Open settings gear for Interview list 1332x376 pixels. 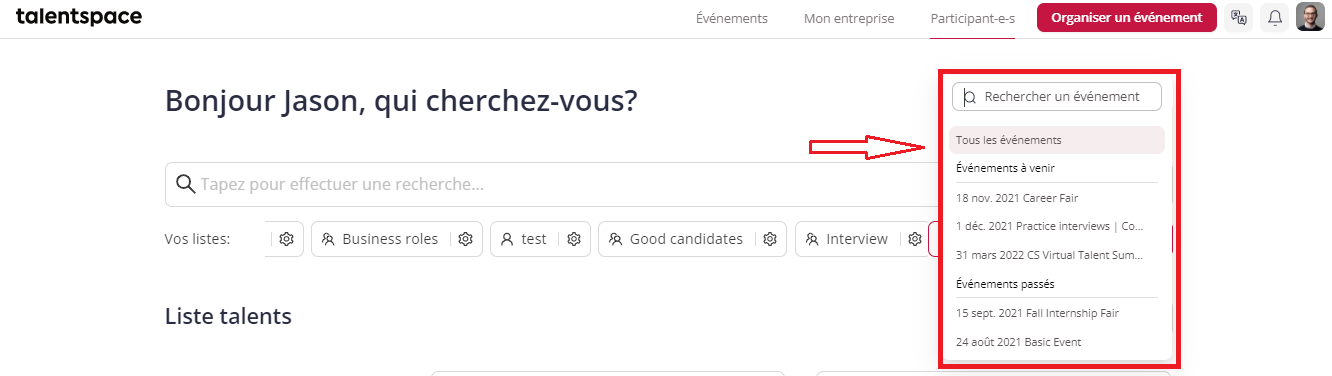click(x=915, y=239)
